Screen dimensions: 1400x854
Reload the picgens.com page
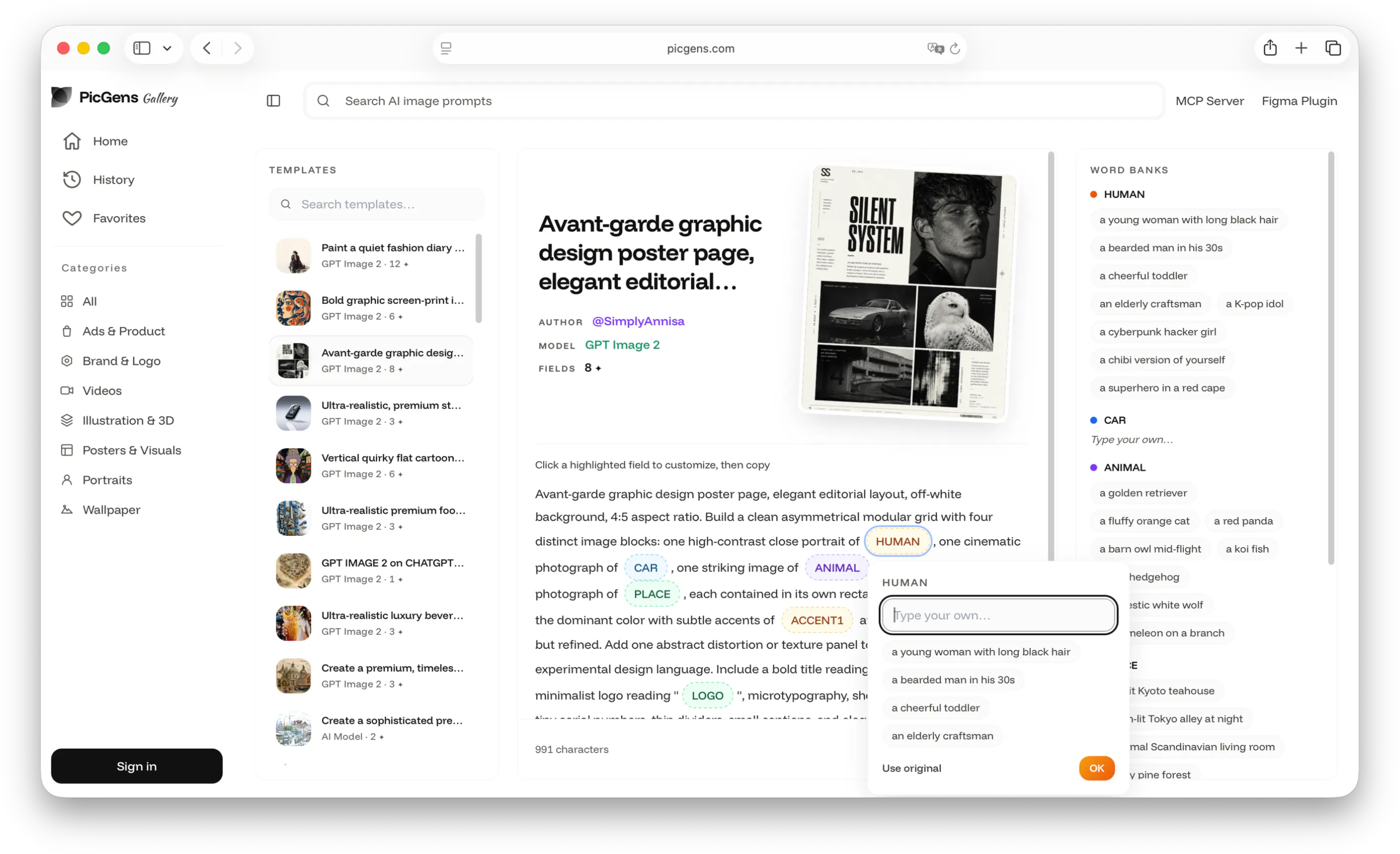tap(955, 48)
